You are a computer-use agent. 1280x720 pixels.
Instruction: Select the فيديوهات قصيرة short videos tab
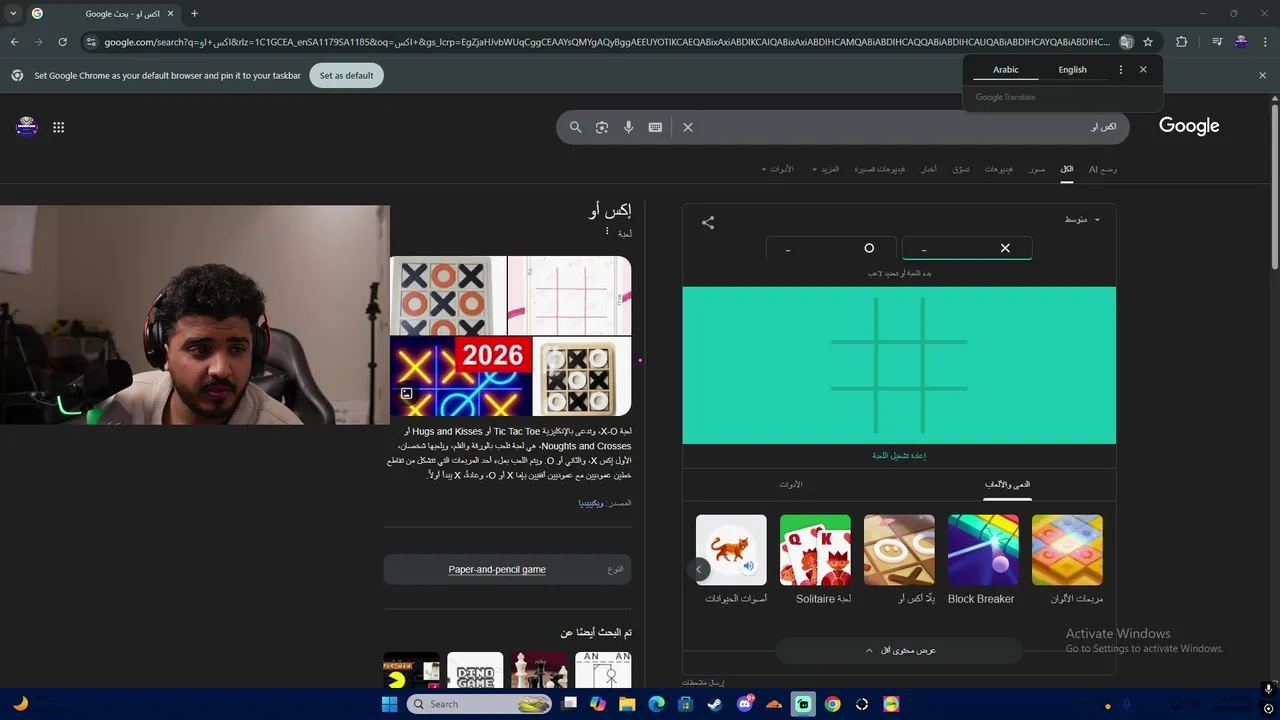(879, 169)
